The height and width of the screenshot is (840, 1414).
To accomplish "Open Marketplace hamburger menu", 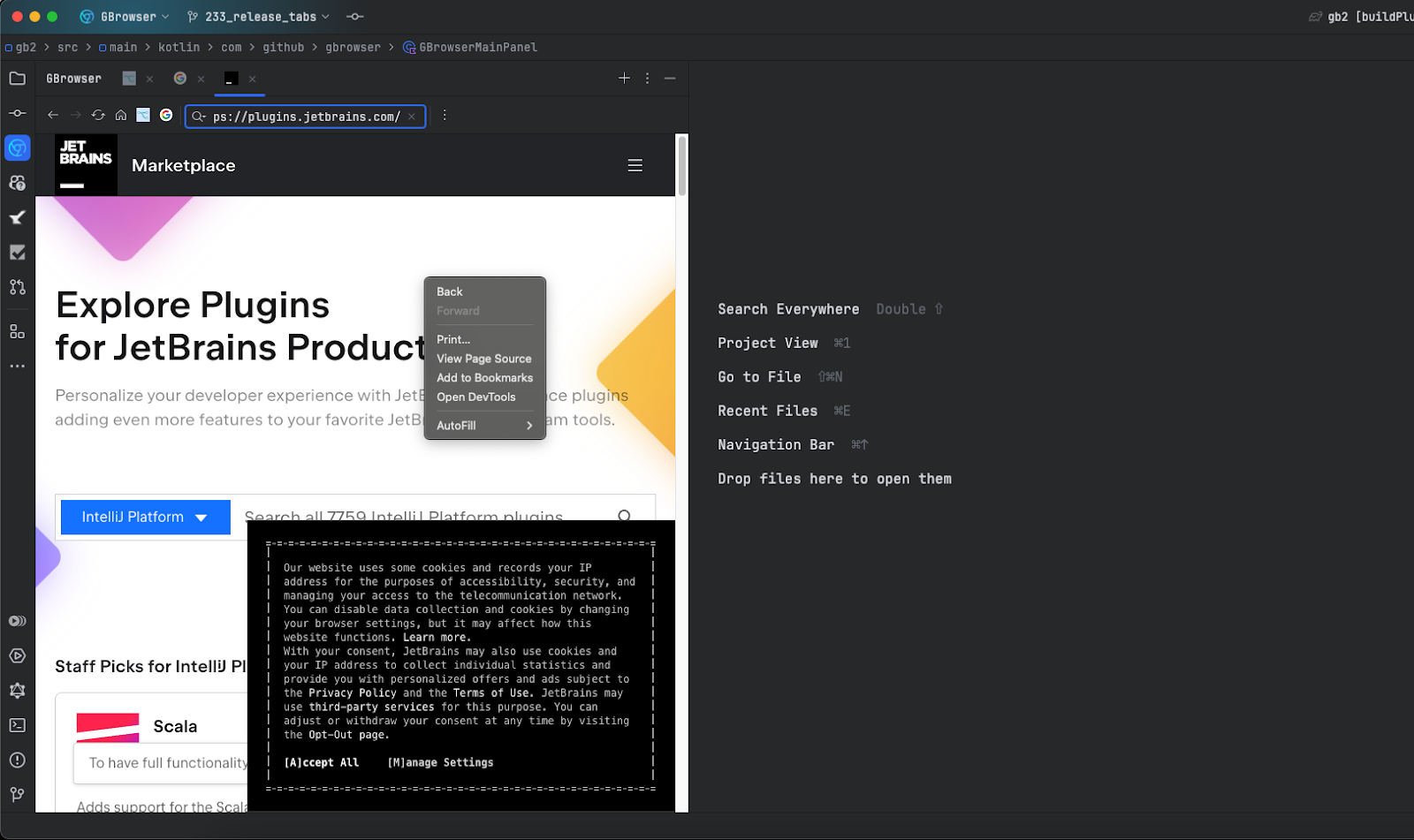I will point(635,166).
